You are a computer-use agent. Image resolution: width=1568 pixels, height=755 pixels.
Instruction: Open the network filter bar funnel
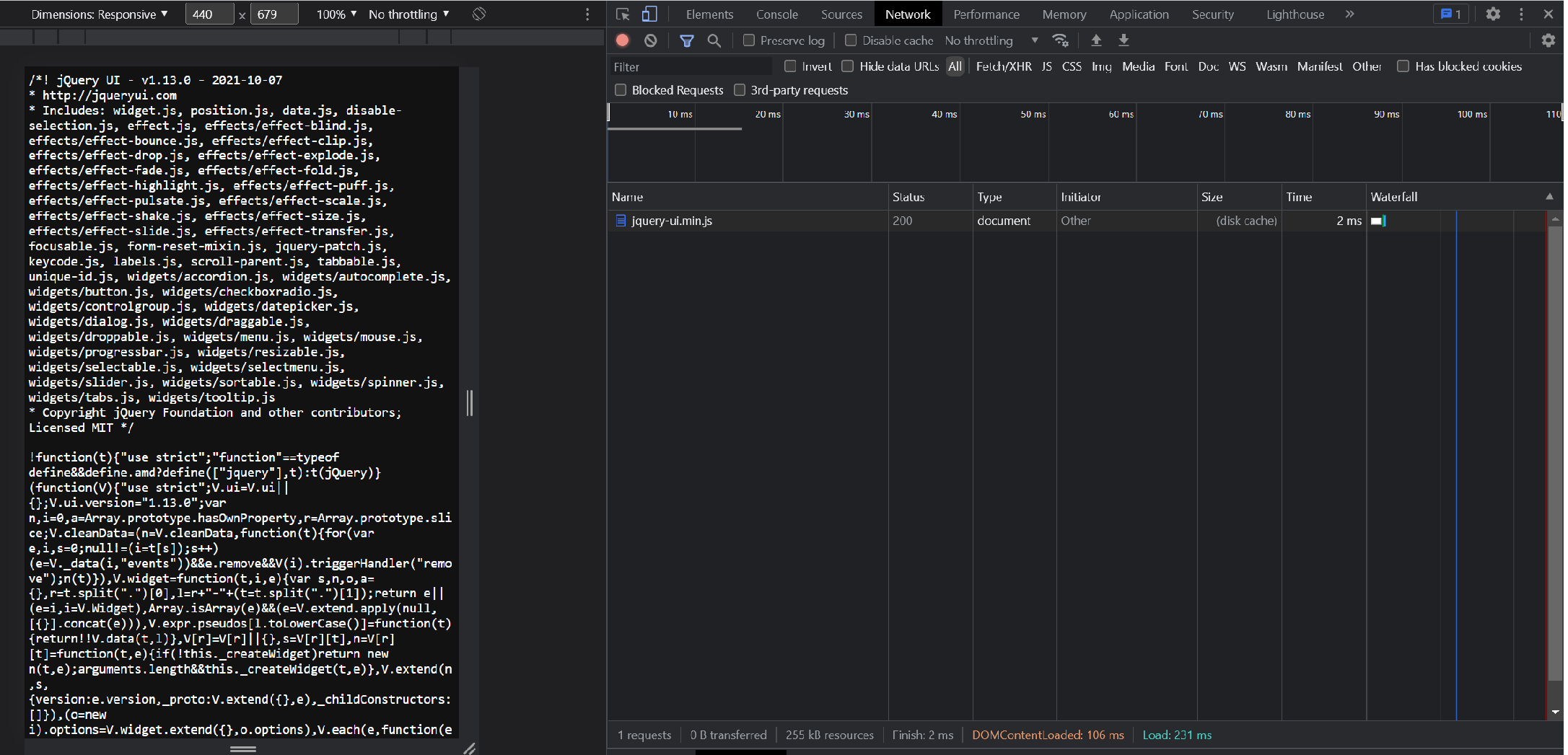pos(687,40)
